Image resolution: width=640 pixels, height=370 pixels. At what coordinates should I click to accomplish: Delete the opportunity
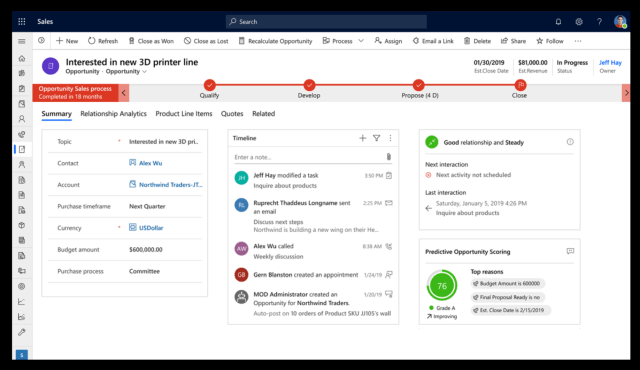click(x=477, y=41)
